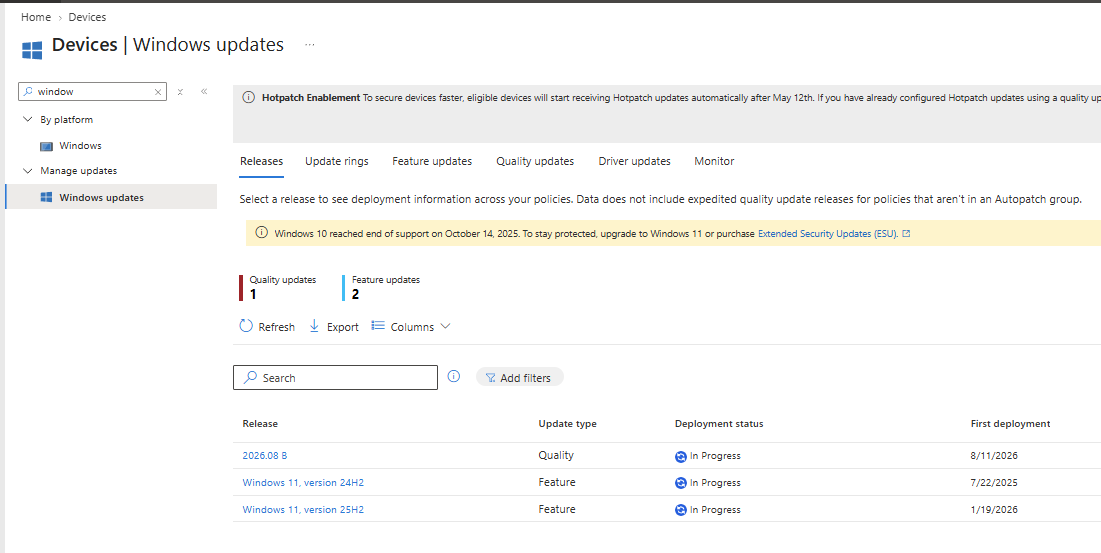Click the magnifier icon in the releases Search box

tap(250, 378)
